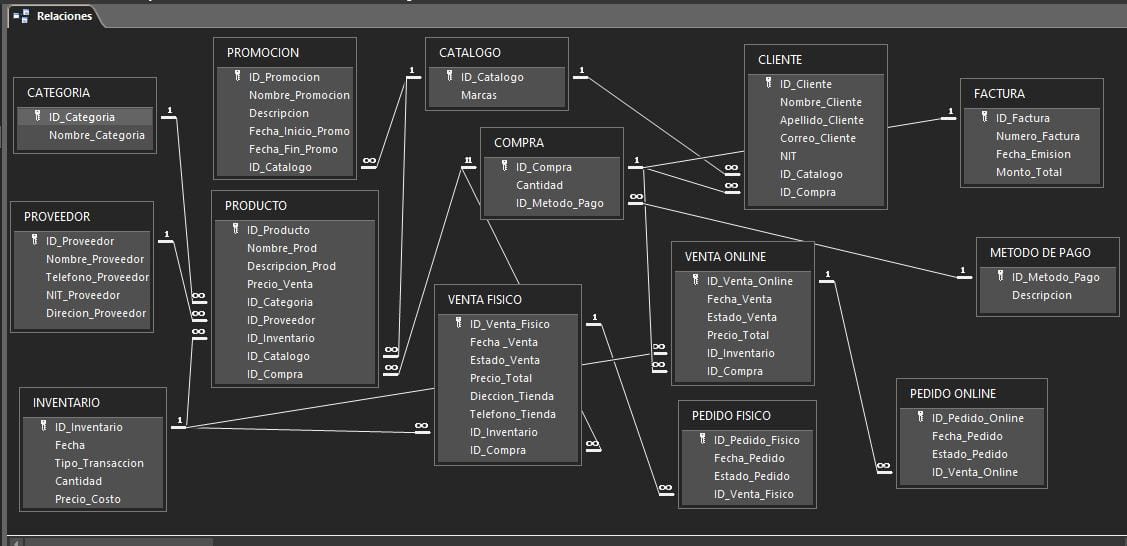Click the relationships icon on the Relaciones tab
Image resolution: width=1127 pixels, height=546 pixels.
(21, 16)
